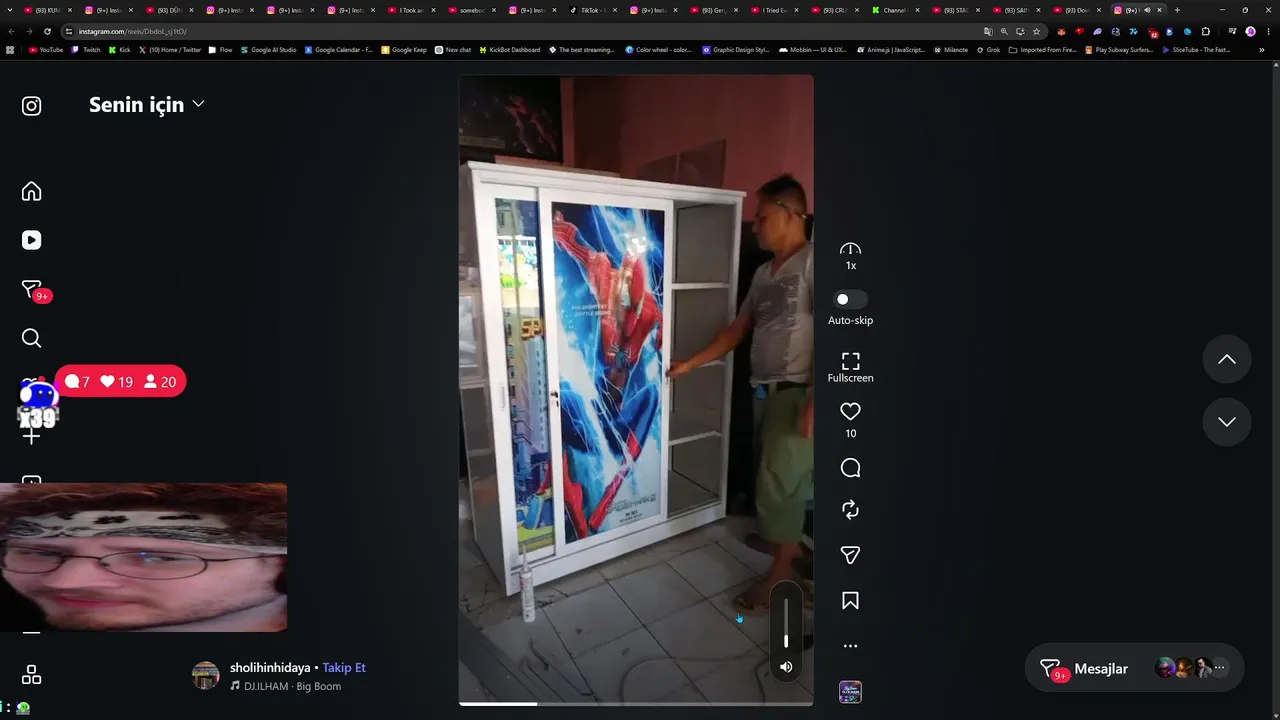This screenshot has width=1280, height=720.
Task: Open the Google AI Studio bookmark
Action: click(268, 50)
